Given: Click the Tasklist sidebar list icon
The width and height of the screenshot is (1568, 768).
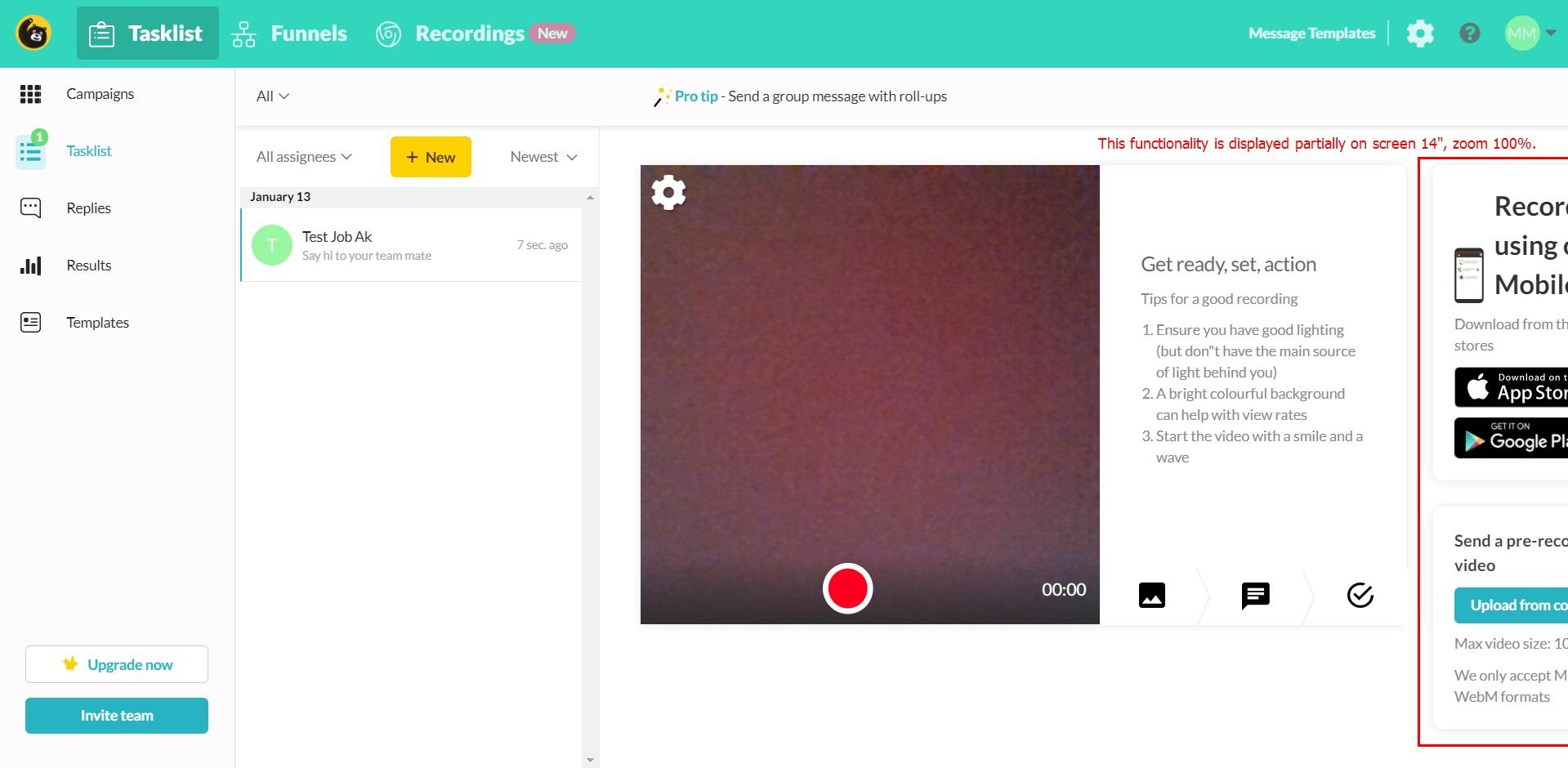Looking at the screenshot, I should pyautogui.click(x=31, y=152).
